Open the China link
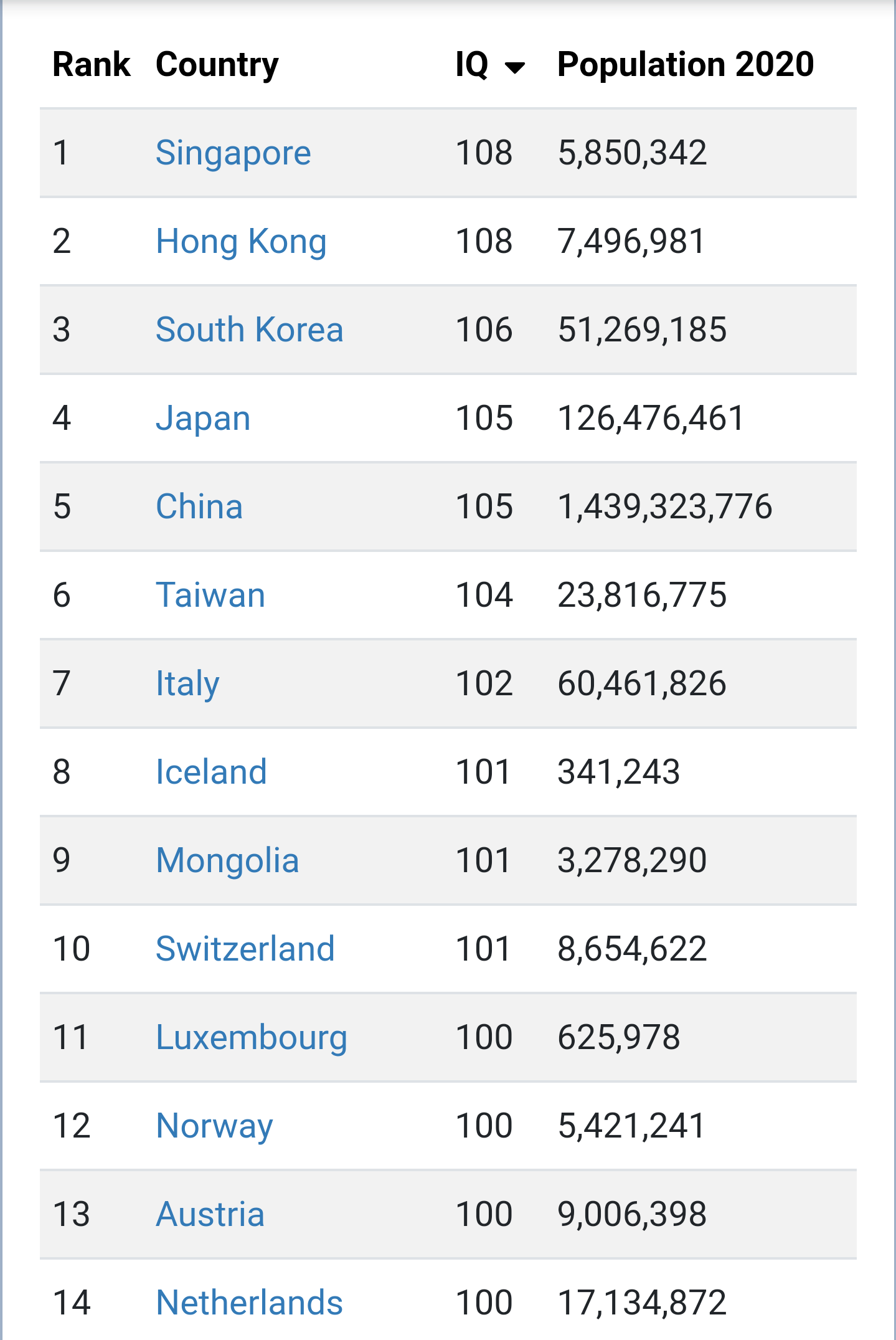The image size is (896, 1340). (x=199, y=506)
